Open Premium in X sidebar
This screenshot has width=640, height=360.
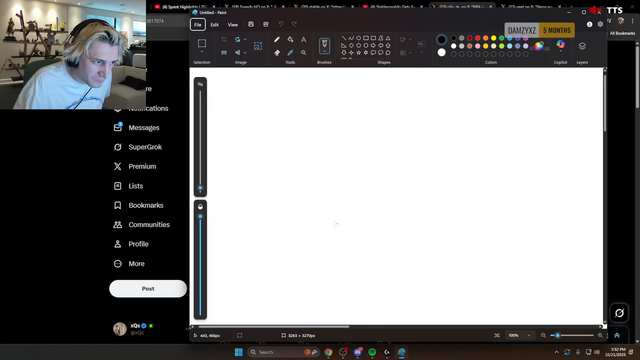(x=135, y=167)
